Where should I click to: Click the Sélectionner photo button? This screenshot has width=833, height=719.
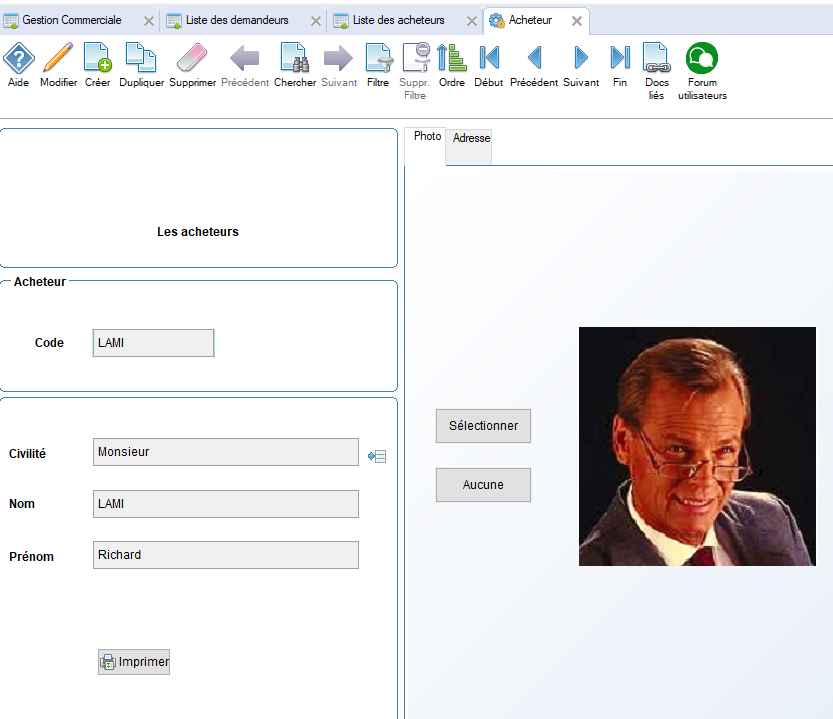point(483,426)
